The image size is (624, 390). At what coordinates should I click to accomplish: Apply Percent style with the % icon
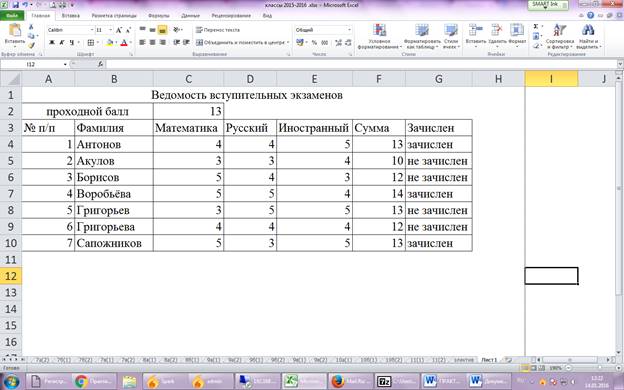coord(314,42)
